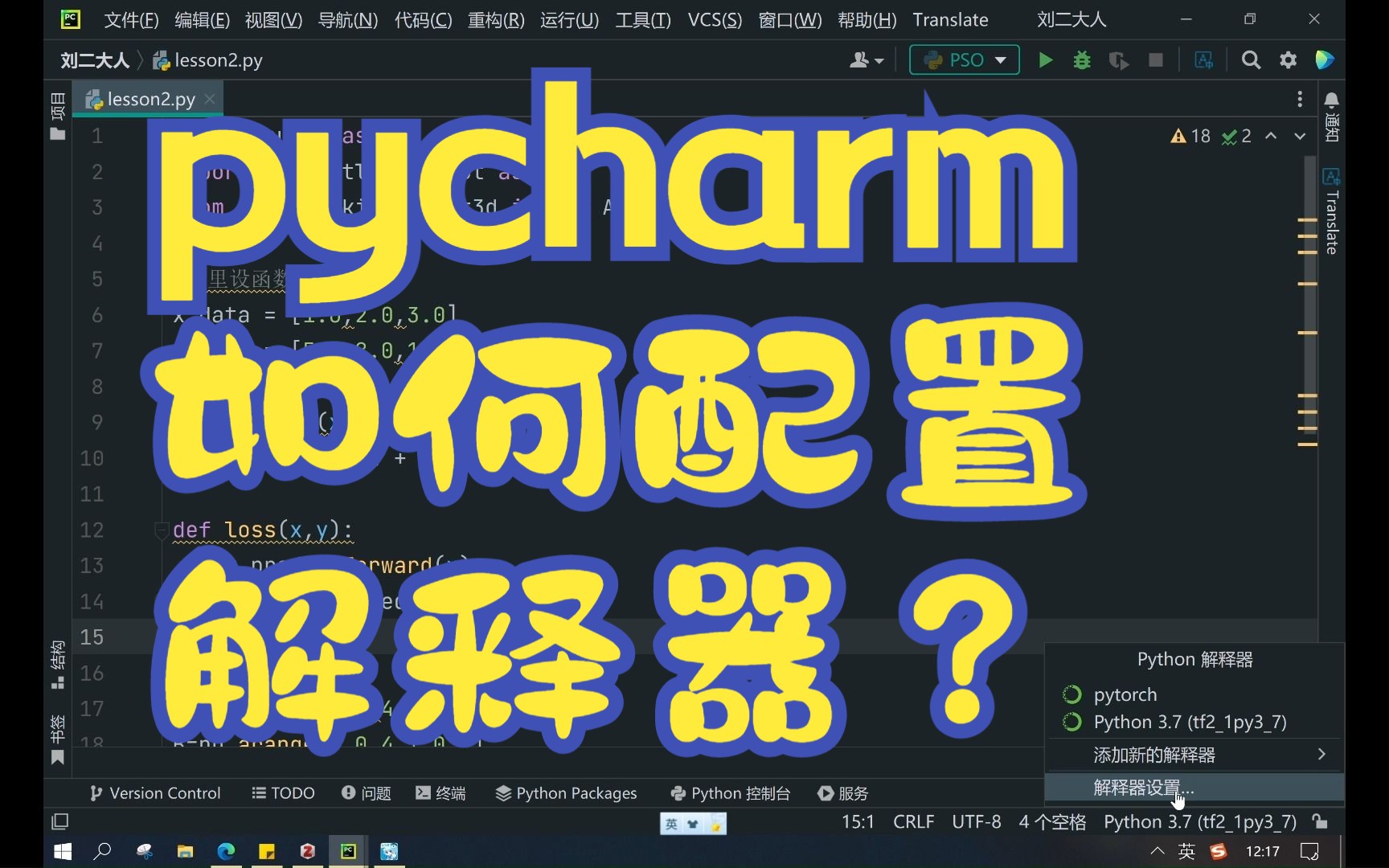1389x868 pixels.
Task: Click the Translate icon in the top toolbar
Action: click(x=1204, y=60)
